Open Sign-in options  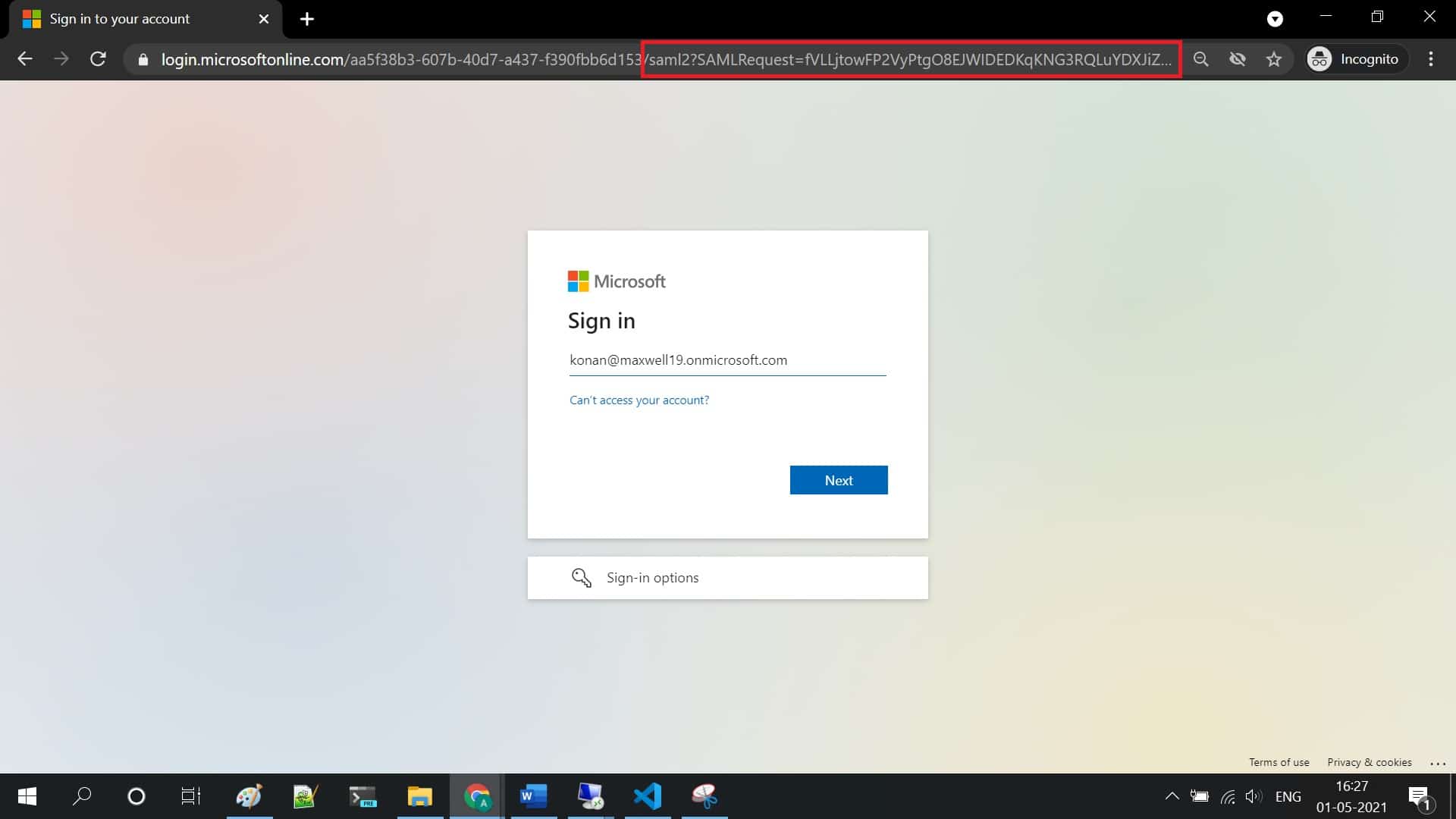[727, 578]
